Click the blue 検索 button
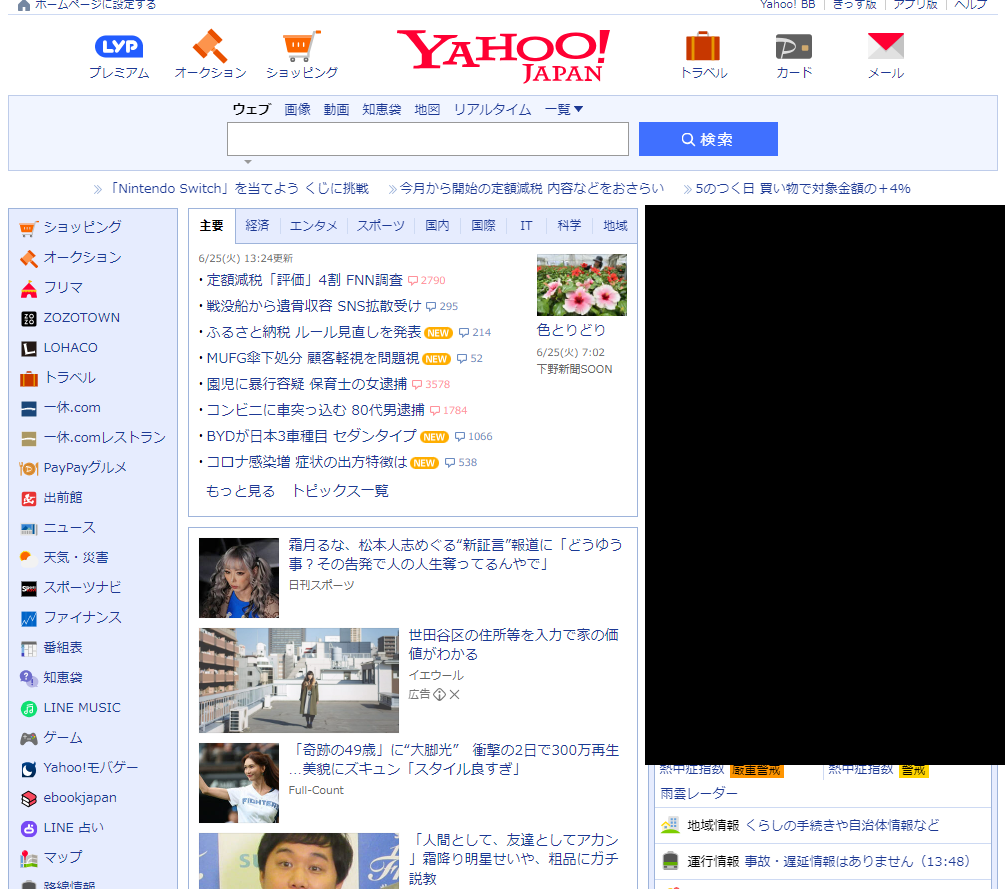Image resolution: width=1005 pixels, height=889 pixels. tap(708, 139)
